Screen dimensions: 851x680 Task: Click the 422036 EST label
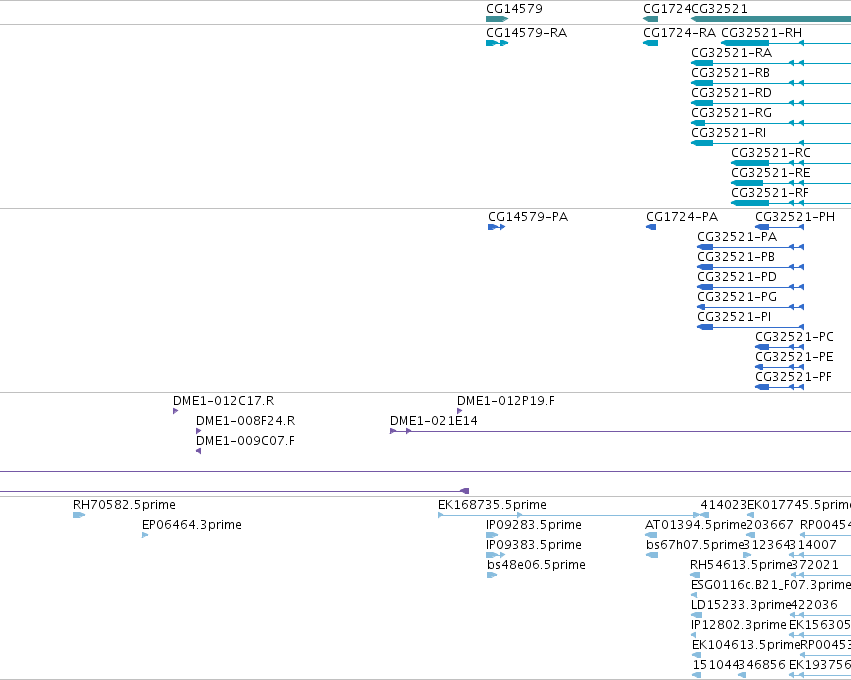click(814, 605)
